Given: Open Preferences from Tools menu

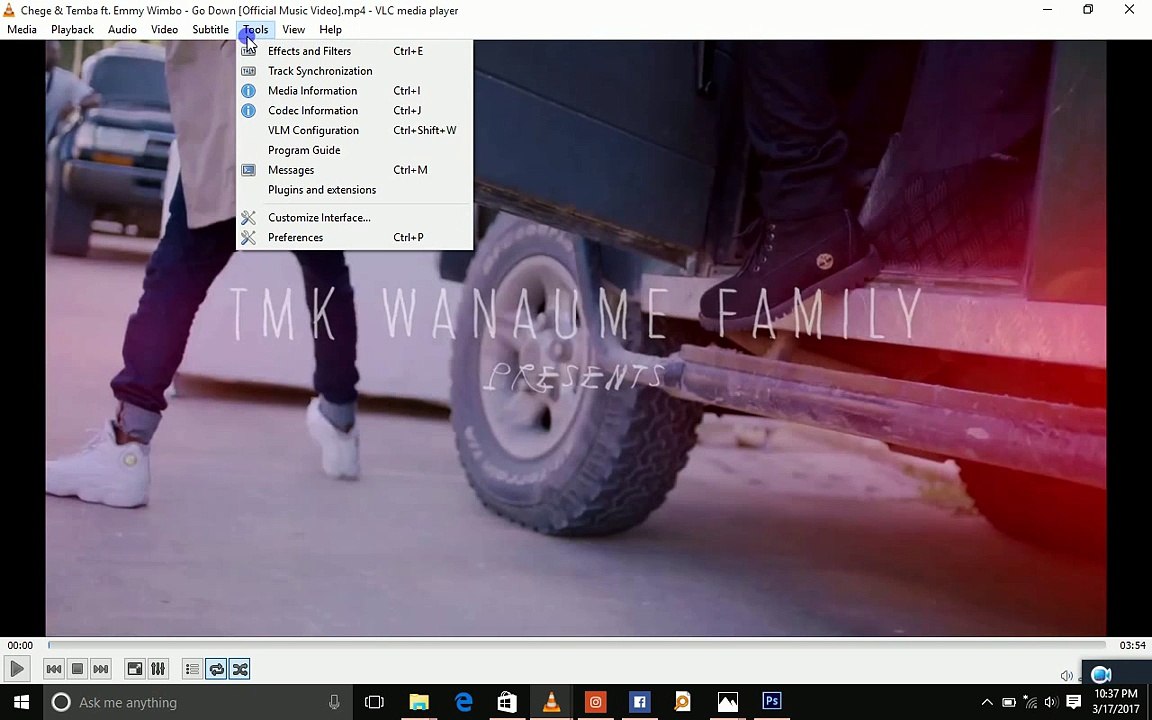Looking at the screenshot, I should coord(354,237).
